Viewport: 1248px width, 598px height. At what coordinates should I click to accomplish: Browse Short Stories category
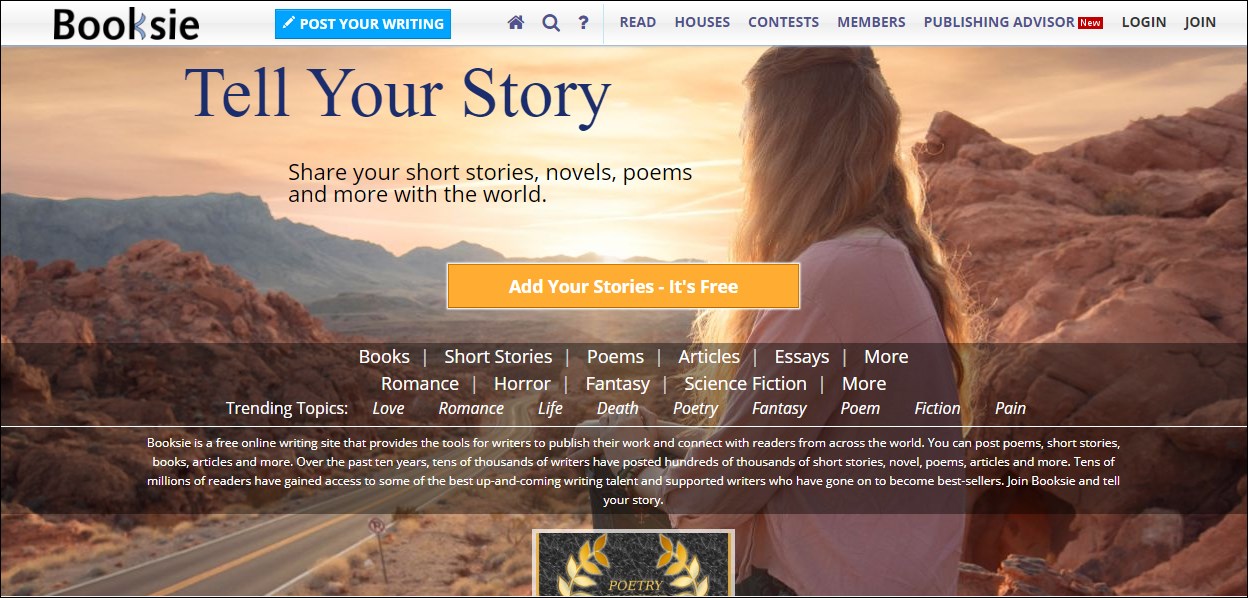coord(498,357)
